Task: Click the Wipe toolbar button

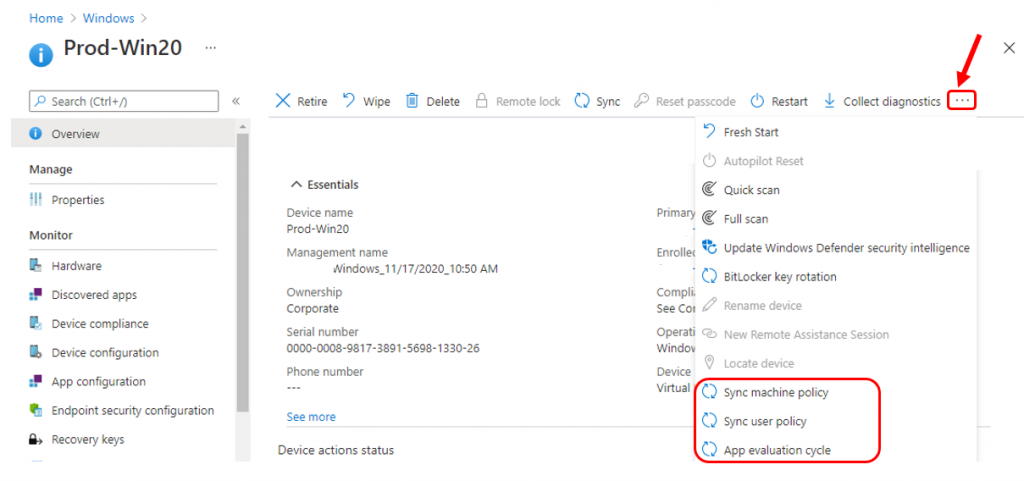Action: [x=366, y=101]
